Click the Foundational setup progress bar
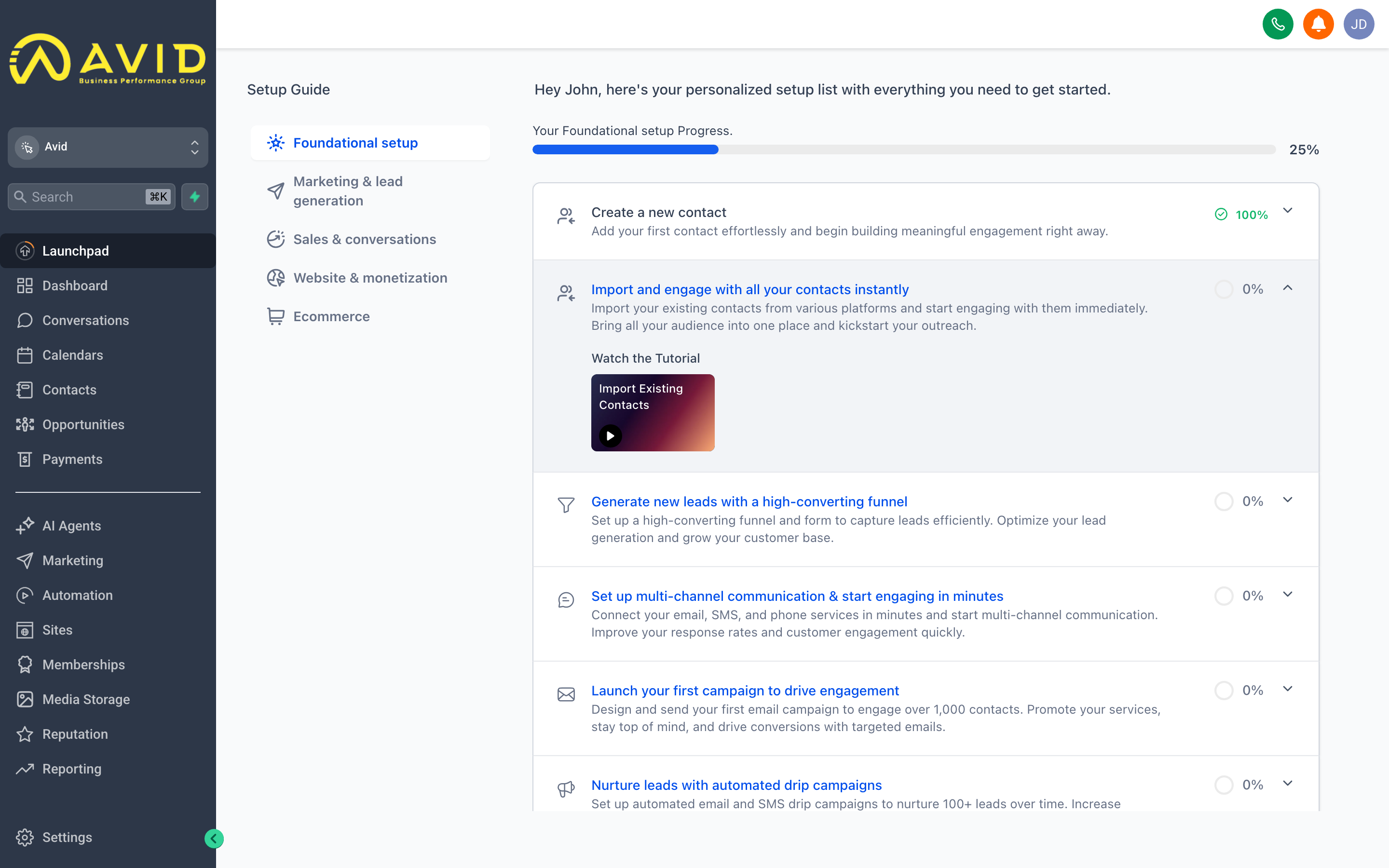 pos(904,150)
